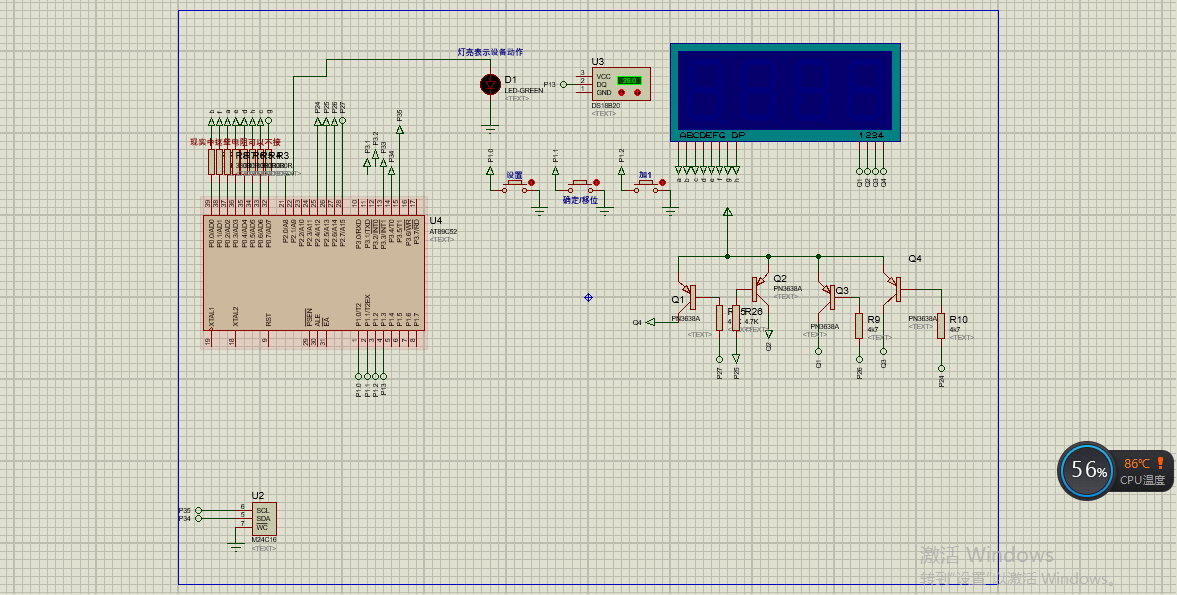Select resistor R26 body
Image resolution: width=1177 pixels, height=595 pixels.
pos(736,318)
